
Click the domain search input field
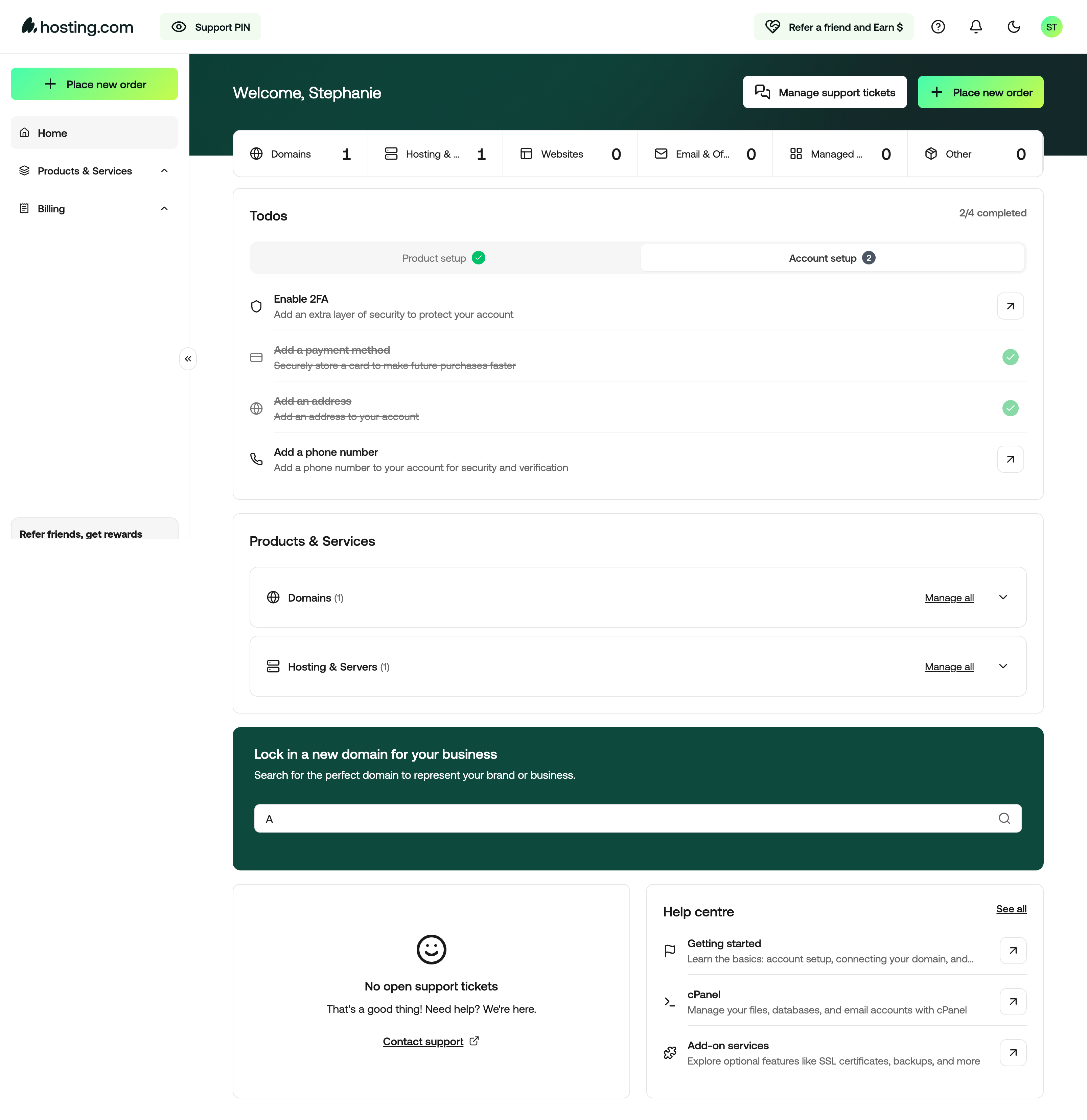coord(629,818)
